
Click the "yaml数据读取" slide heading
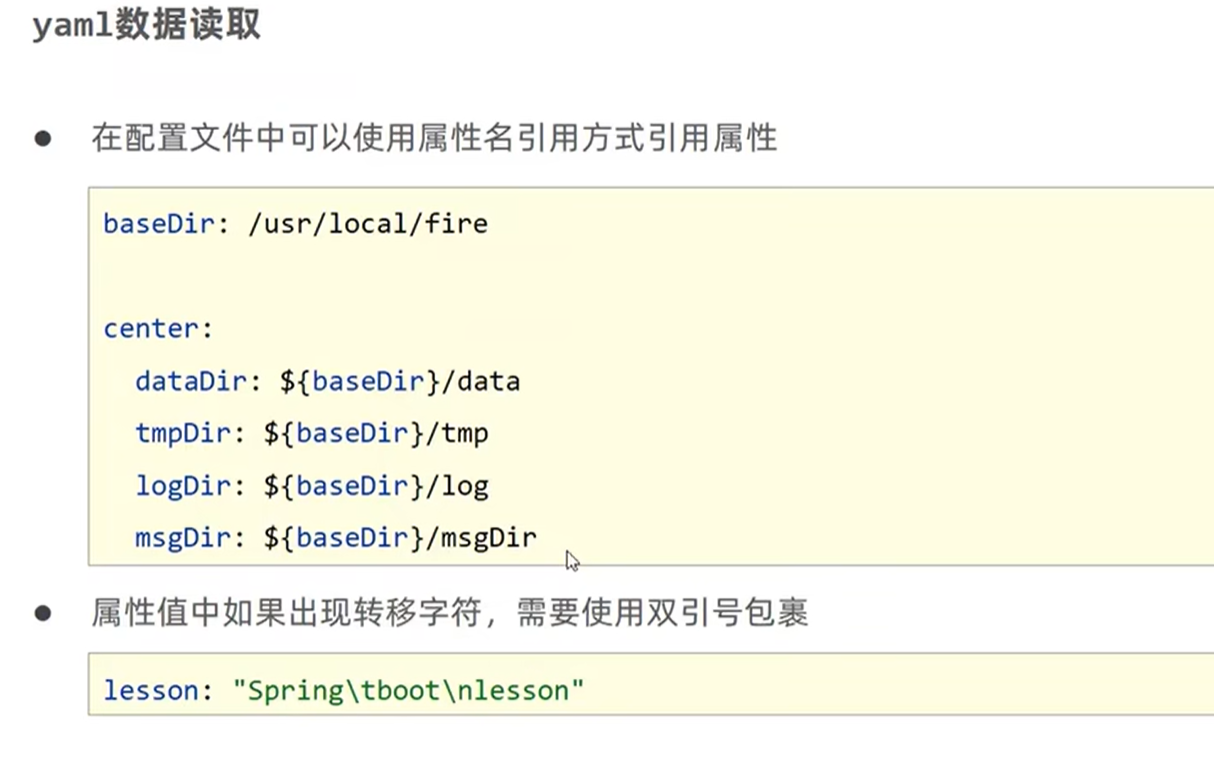(x=146, y=26)
